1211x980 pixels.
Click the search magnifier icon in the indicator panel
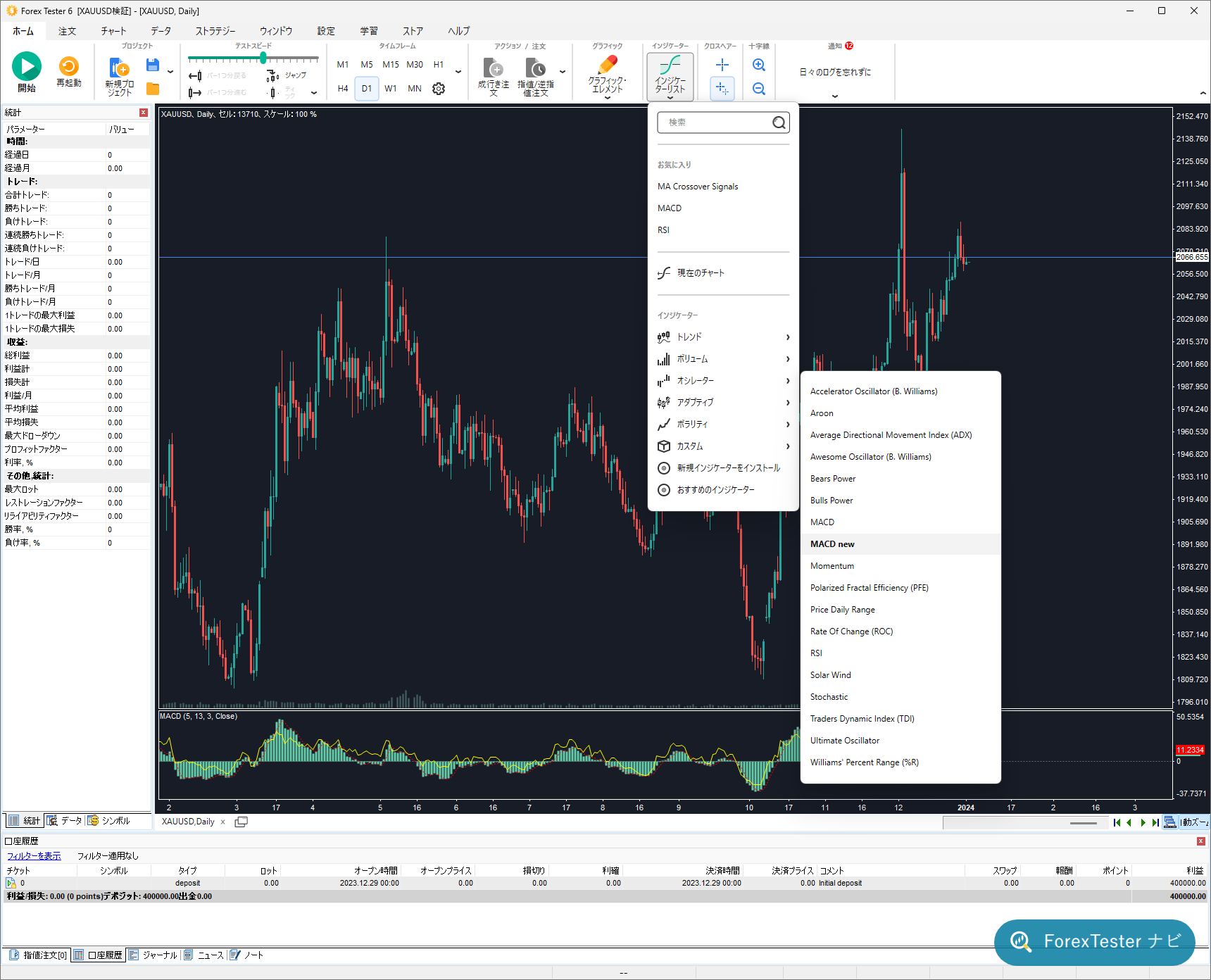click(x=779, y=122)
